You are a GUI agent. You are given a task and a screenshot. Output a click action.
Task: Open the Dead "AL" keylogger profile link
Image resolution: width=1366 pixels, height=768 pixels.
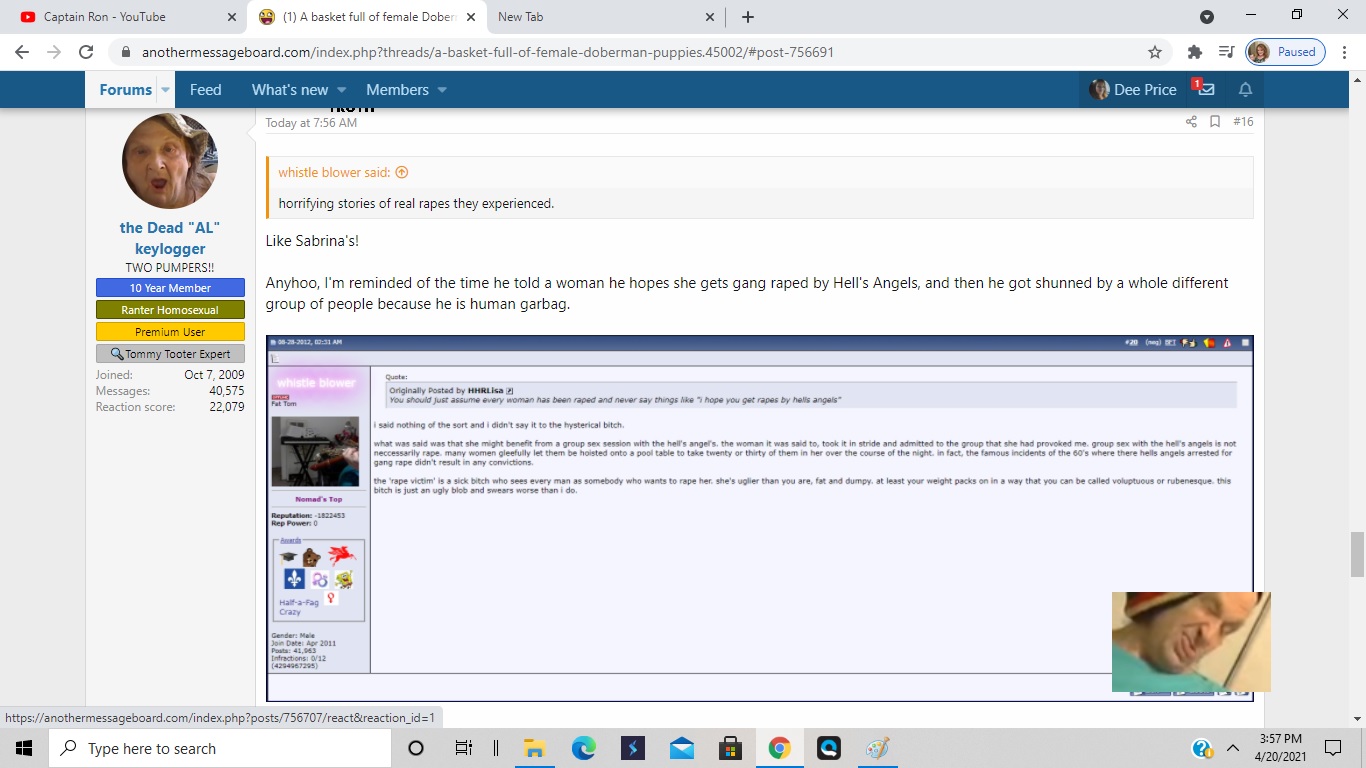click(x=170, y=238)
